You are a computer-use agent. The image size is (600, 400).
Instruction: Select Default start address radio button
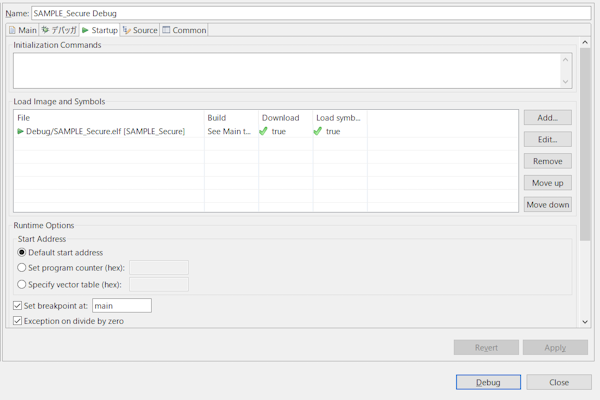click(22, 252)
